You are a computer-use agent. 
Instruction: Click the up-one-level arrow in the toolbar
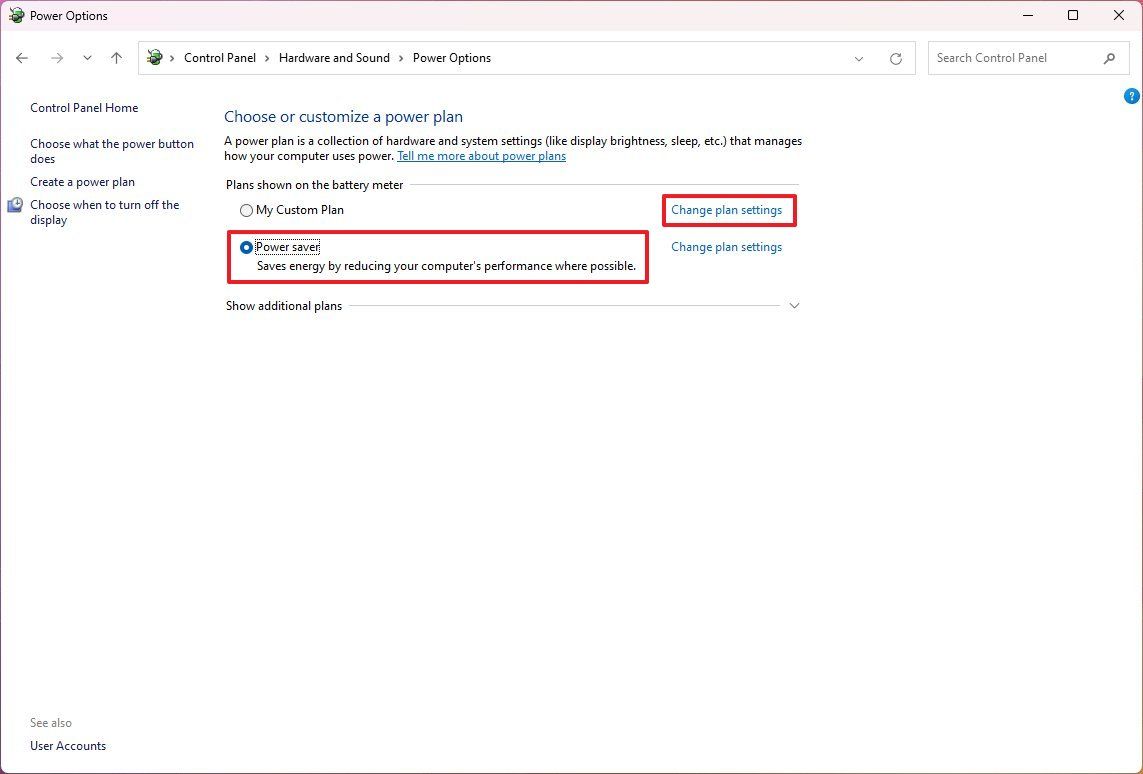click(x=116, y=58)
